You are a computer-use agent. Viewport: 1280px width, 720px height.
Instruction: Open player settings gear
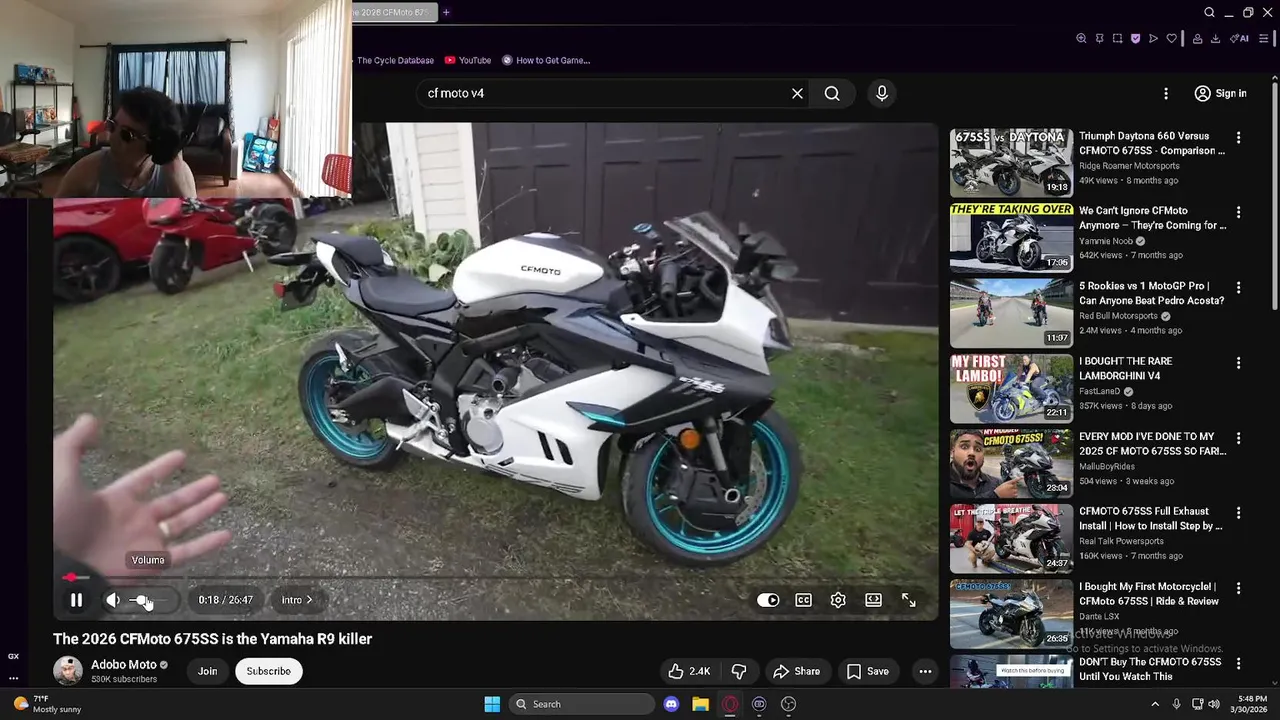(x=838, y=600)
